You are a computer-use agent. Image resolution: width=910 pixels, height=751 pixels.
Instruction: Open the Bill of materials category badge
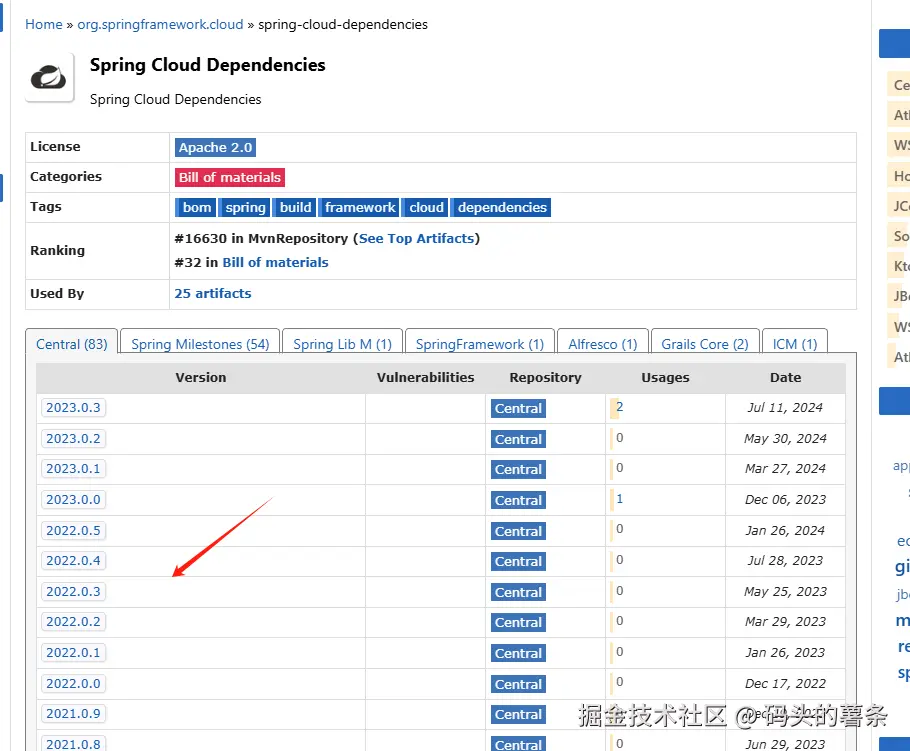pyautogui.click(x=230, y=178)
